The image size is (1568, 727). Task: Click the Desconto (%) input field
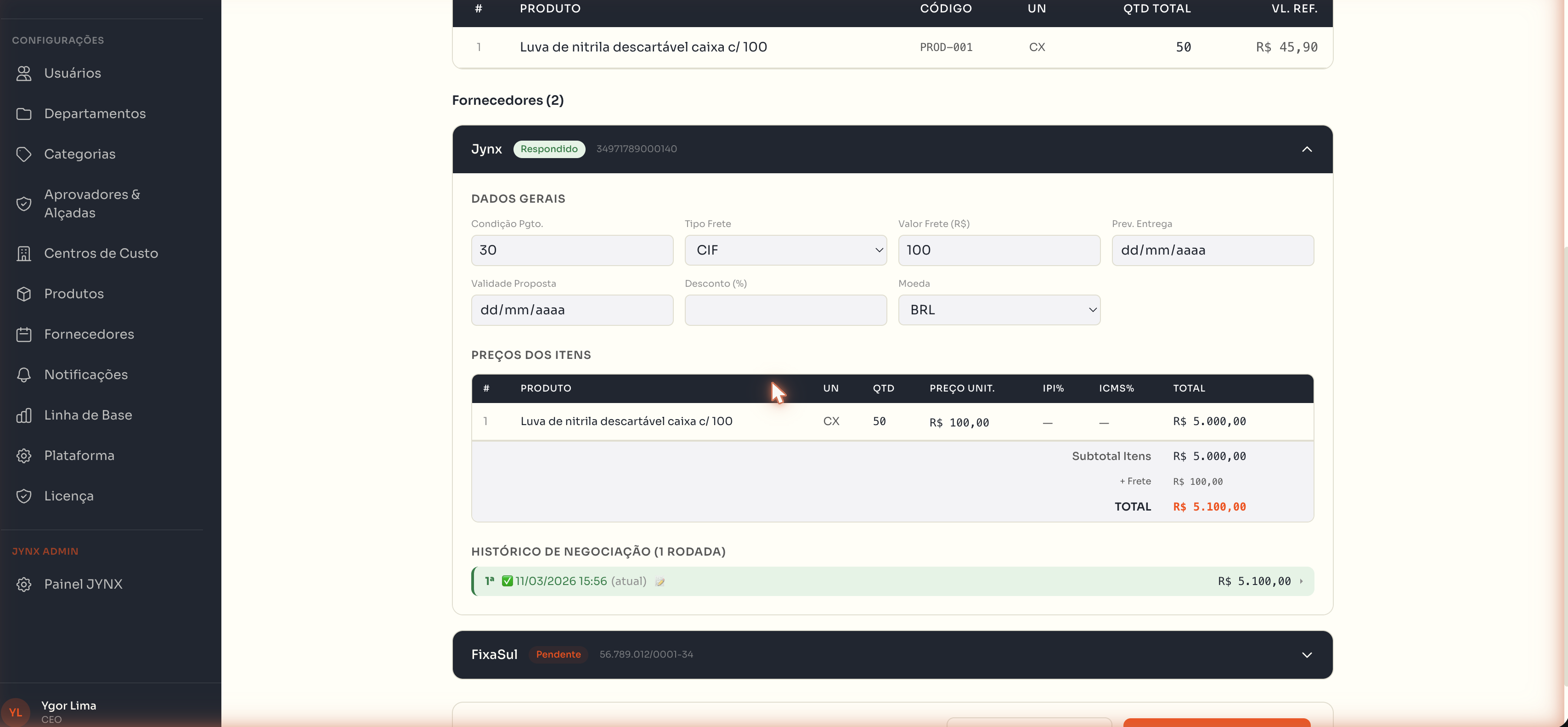point(785,310)
